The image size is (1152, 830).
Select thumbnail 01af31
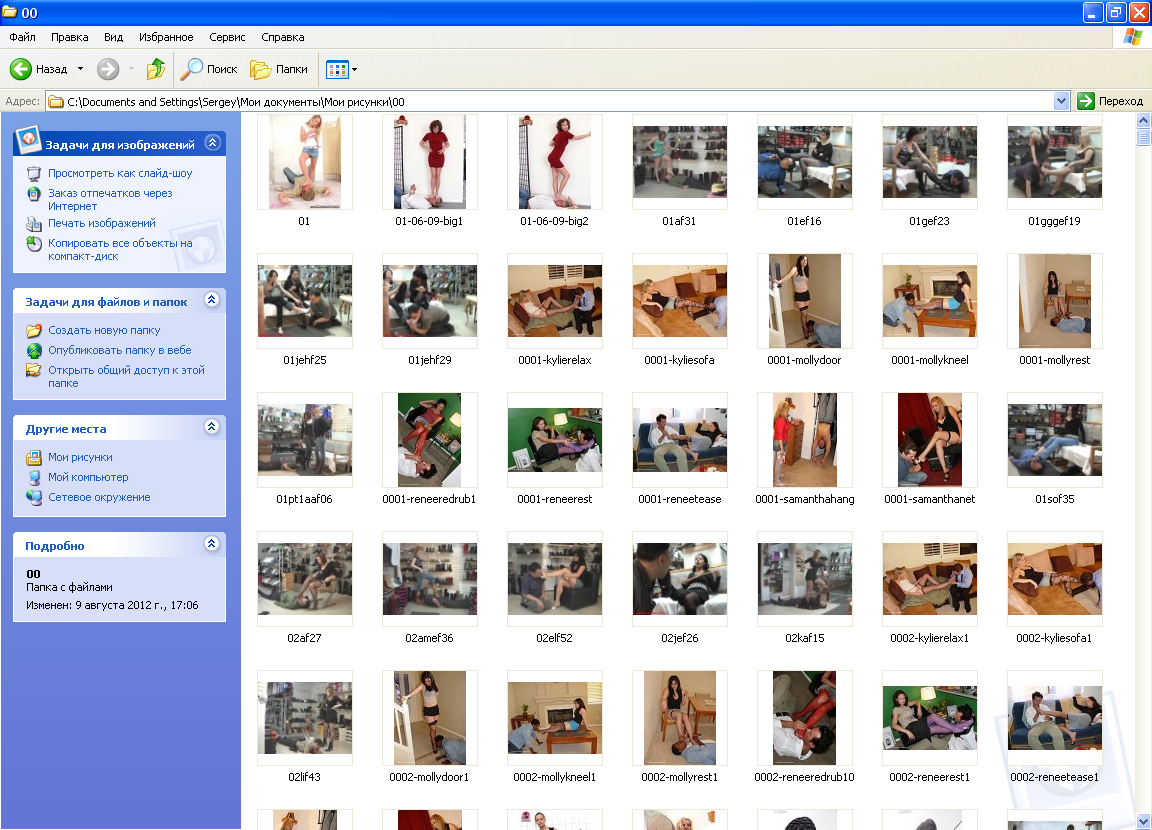[680, 162]
